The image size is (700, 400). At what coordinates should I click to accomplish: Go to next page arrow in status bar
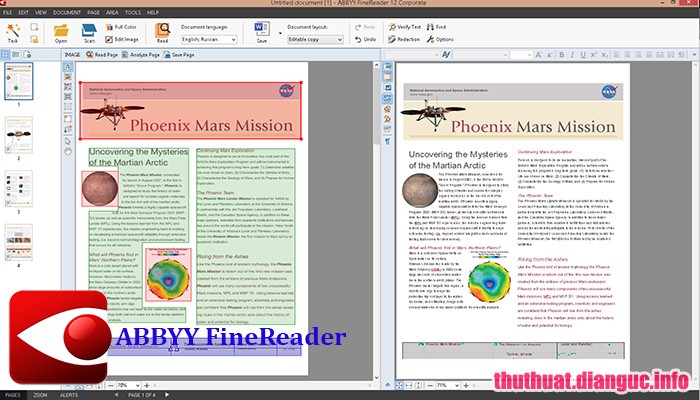coord(167,395)
